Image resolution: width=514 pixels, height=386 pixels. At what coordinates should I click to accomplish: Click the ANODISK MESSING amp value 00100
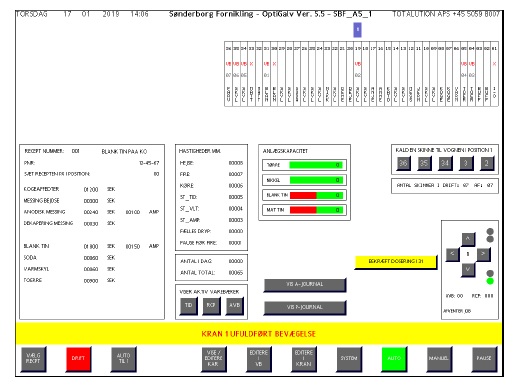click(133, 212)
